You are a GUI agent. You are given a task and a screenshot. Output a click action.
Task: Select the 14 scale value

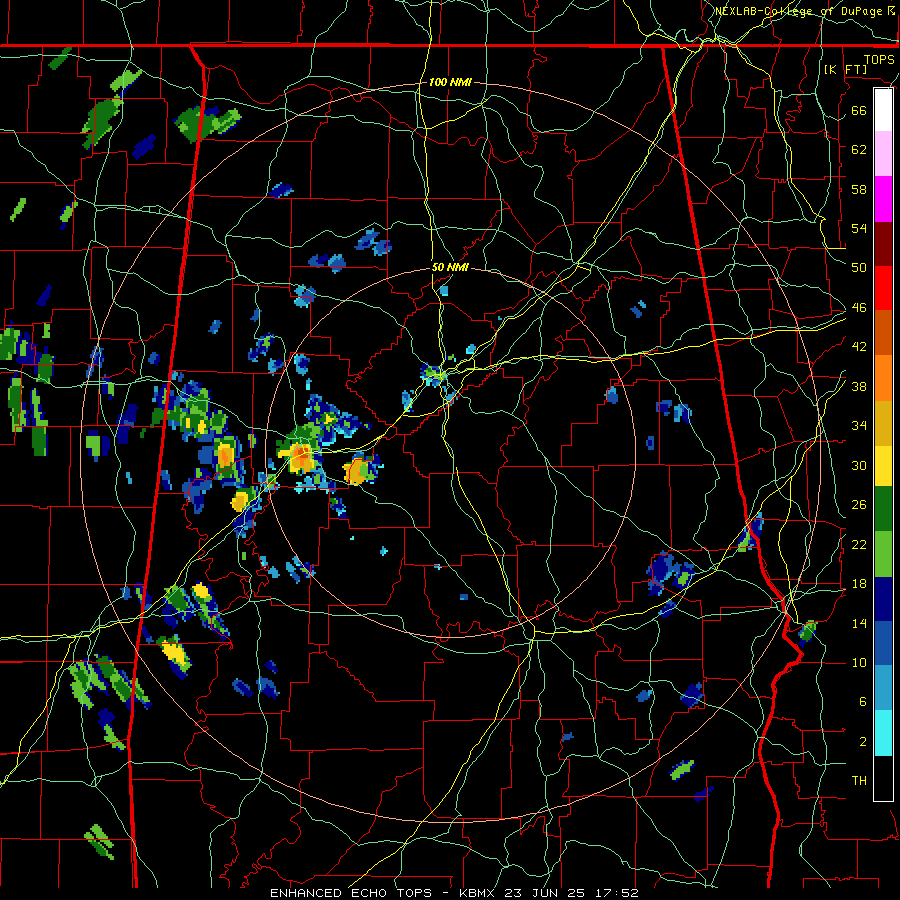point(859,623)
